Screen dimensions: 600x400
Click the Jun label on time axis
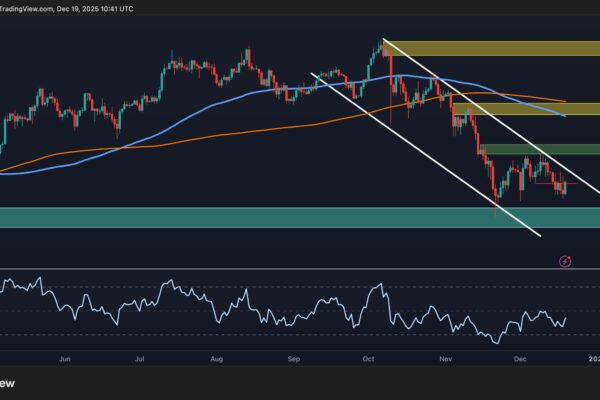point(67,356)
